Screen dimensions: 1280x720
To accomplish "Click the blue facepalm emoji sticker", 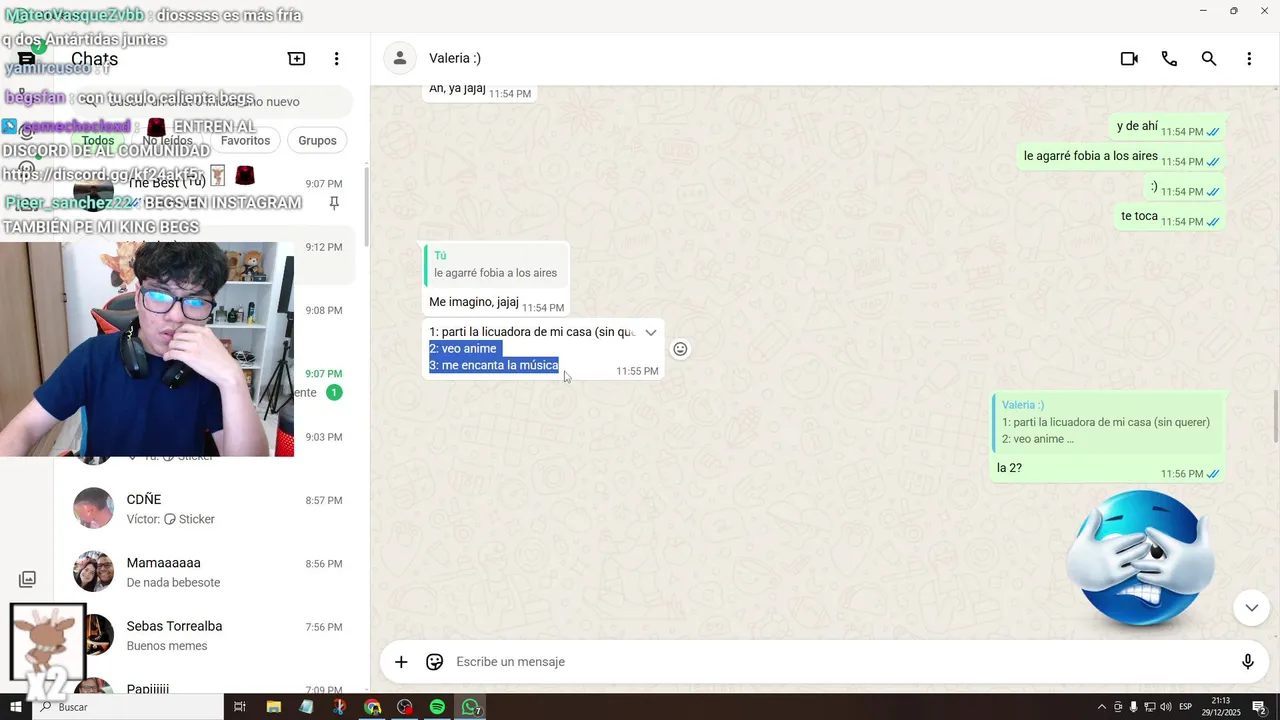I will coord(1140,559).
